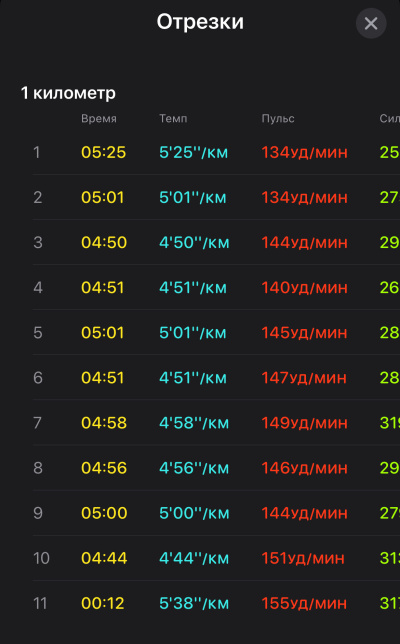
Task: Close the Отрезки panel with X icon
Action: 371,23
